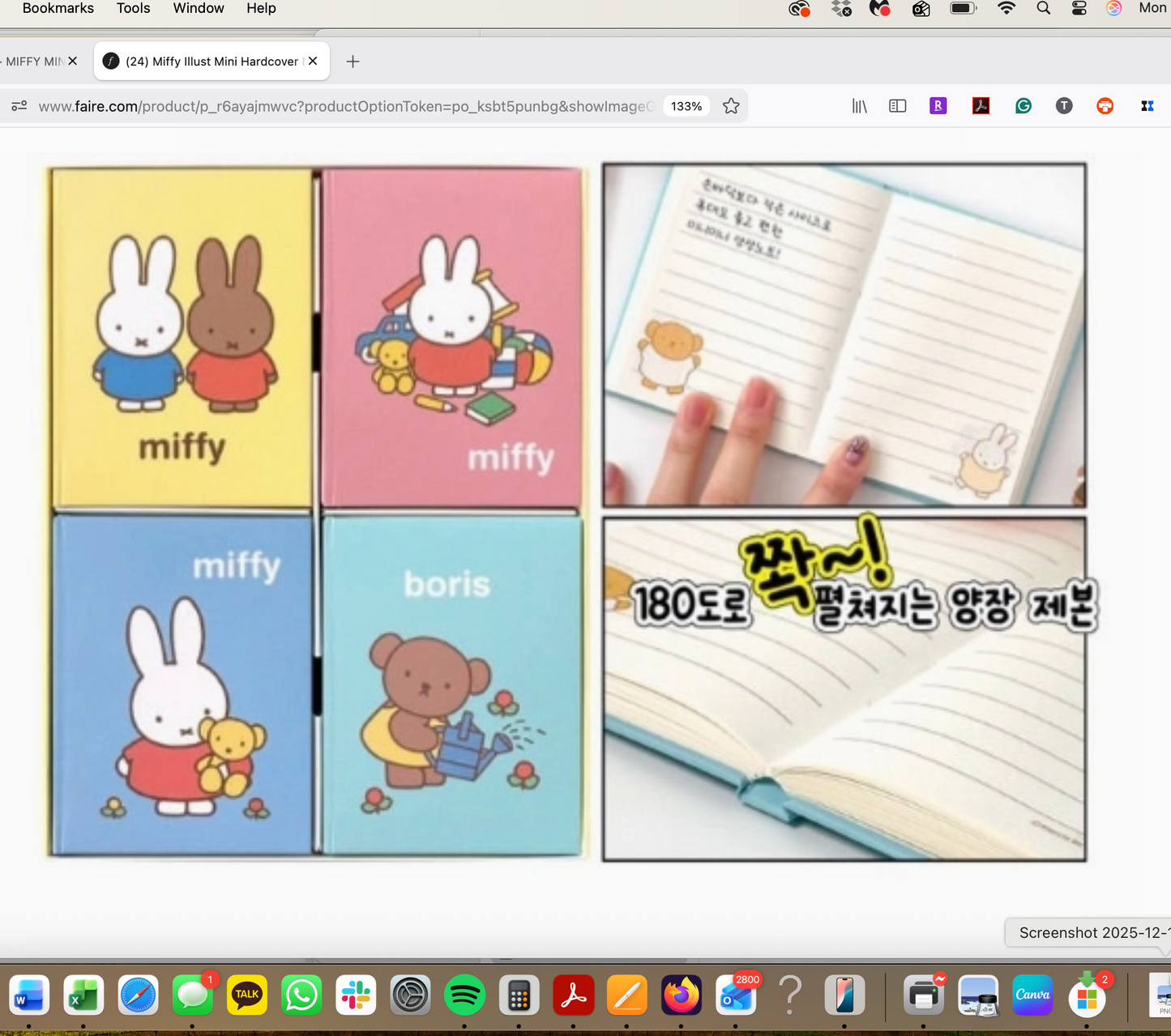Open the Tools menu
The width and height of the screenshot is (1171, 1036).
point(134,8)
